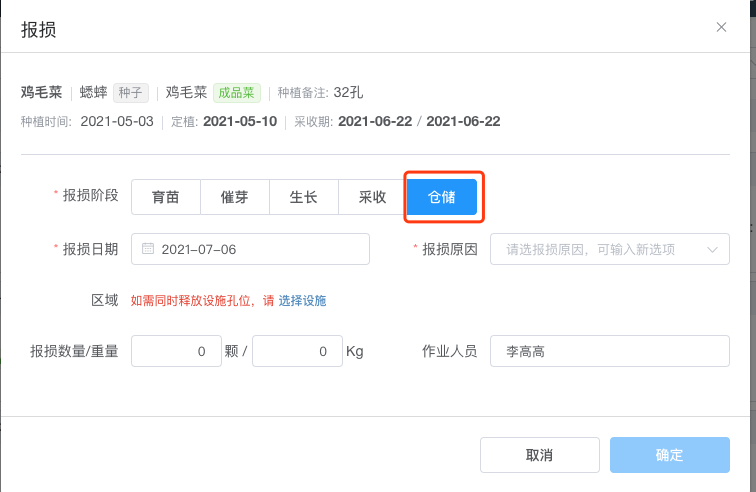Click the calendar icon in 报损日期 field
Viewport: 756px width, 492px height.
[148, 249]
